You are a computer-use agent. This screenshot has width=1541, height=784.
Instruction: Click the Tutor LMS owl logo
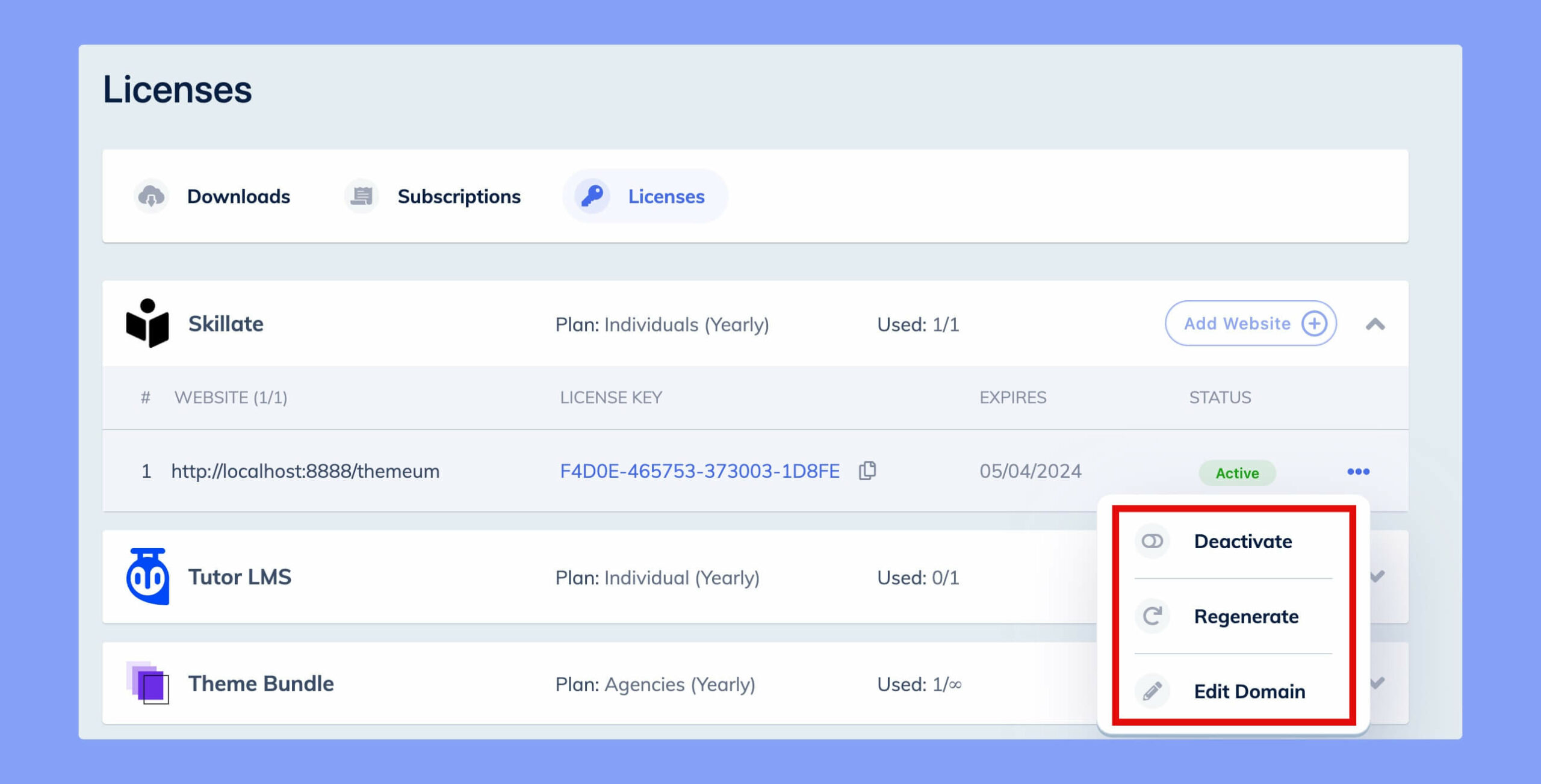(x=147, y=576)
